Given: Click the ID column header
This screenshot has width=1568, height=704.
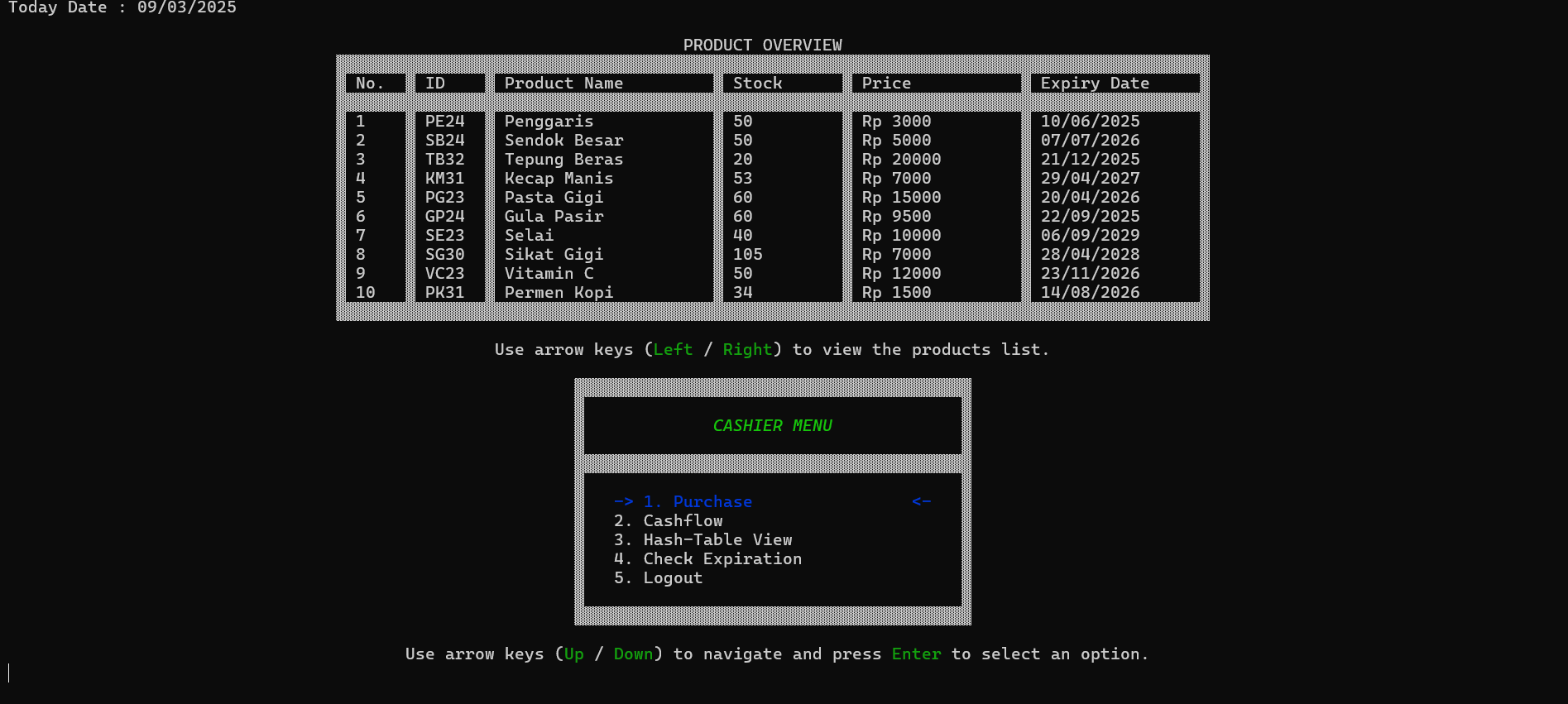Looking at the screenshot, I should 435,84.
